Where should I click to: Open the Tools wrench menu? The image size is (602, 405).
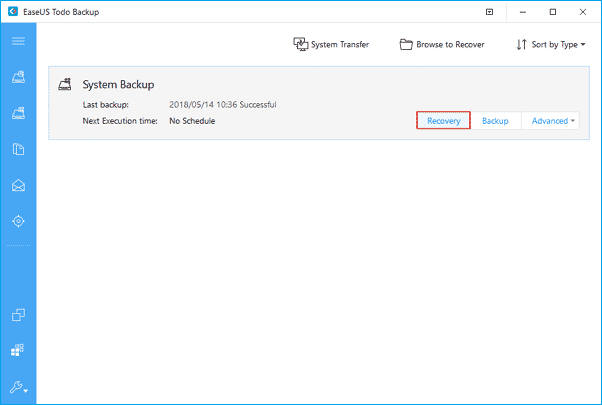(18, 387)
